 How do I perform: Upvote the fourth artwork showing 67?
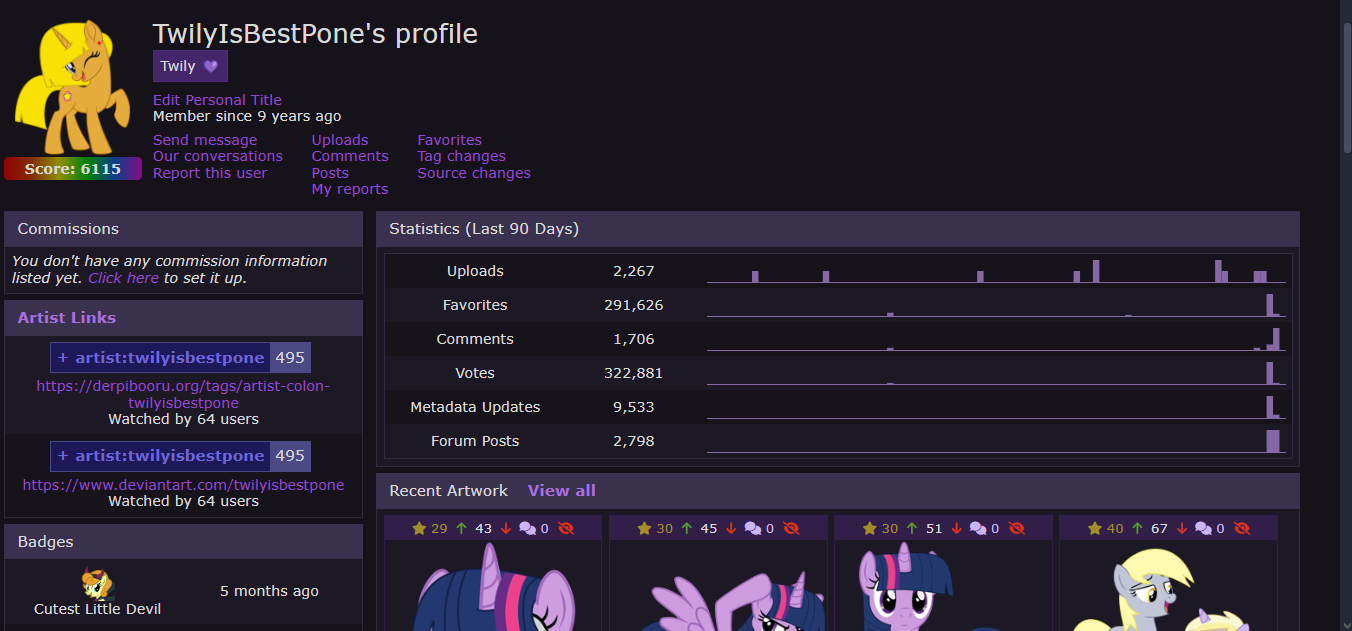[x=1136, y=528]
